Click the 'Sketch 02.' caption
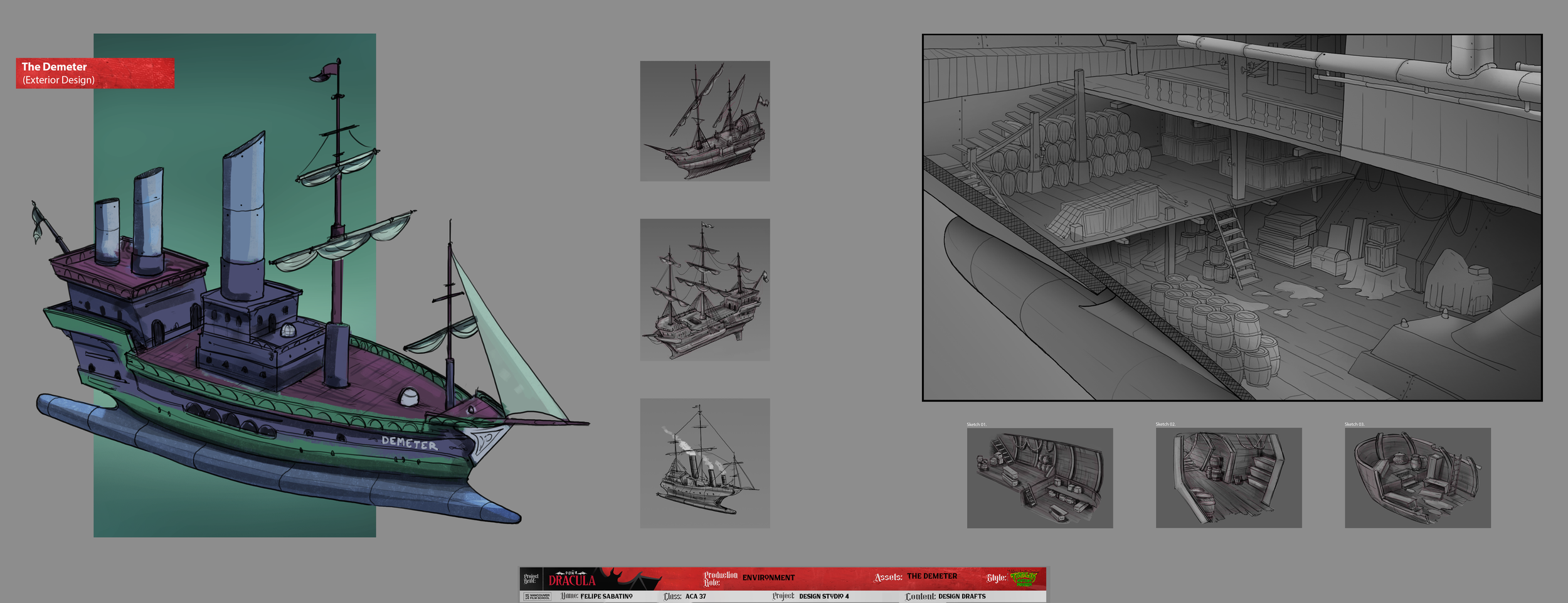The width and height of the screenshot is (1568, 603). pyautogui.click(x=1165, y=425)
